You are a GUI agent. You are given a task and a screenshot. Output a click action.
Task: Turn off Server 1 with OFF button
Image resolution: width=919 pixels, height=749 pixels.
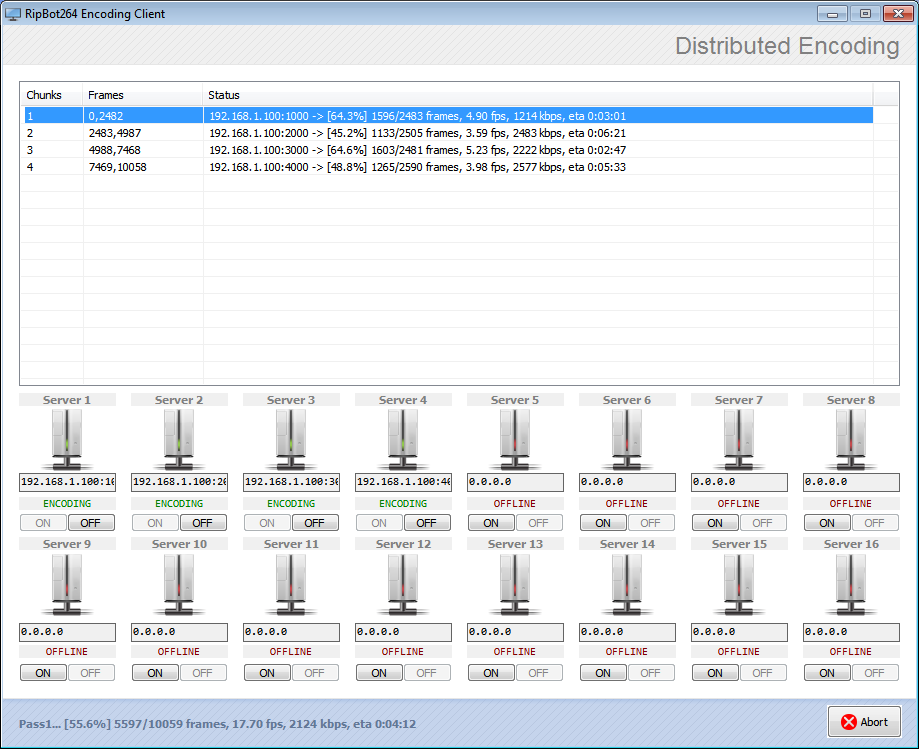91,523
